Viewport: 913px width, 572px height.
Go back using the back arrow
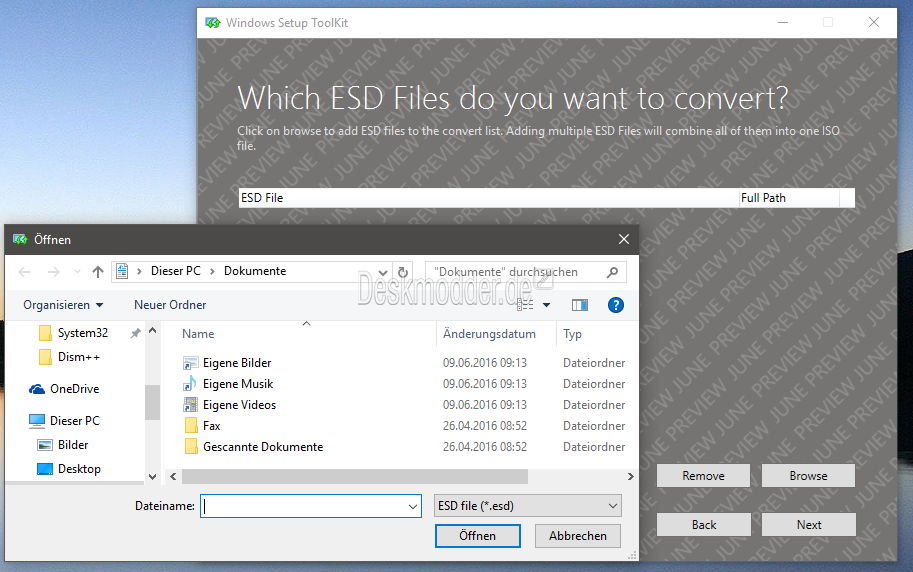coord(24,272)
